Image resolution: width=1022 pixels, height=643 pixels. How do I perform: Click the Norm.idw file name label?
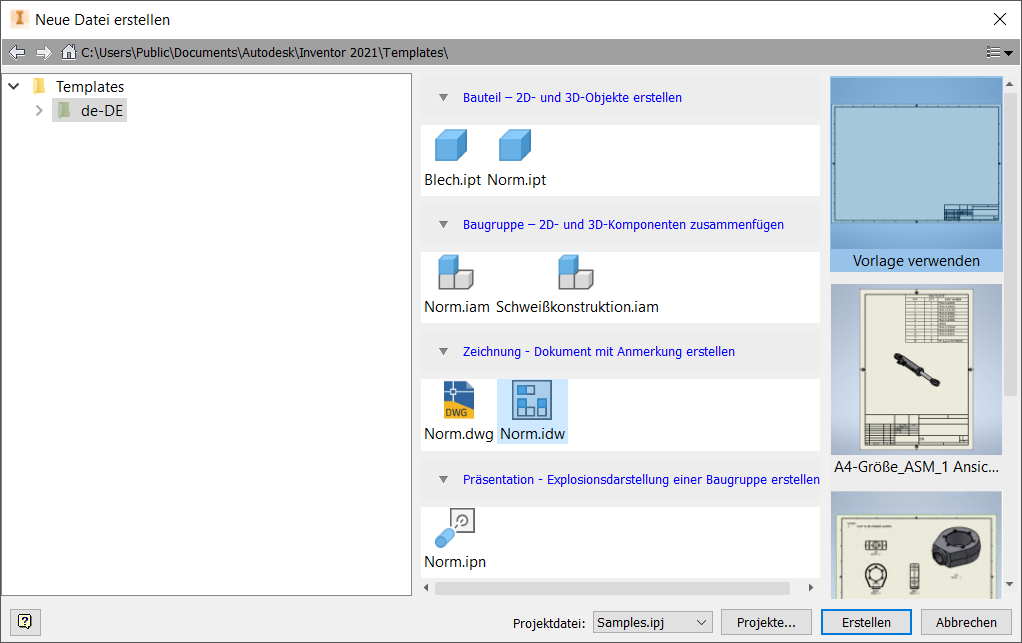(533, 434)
